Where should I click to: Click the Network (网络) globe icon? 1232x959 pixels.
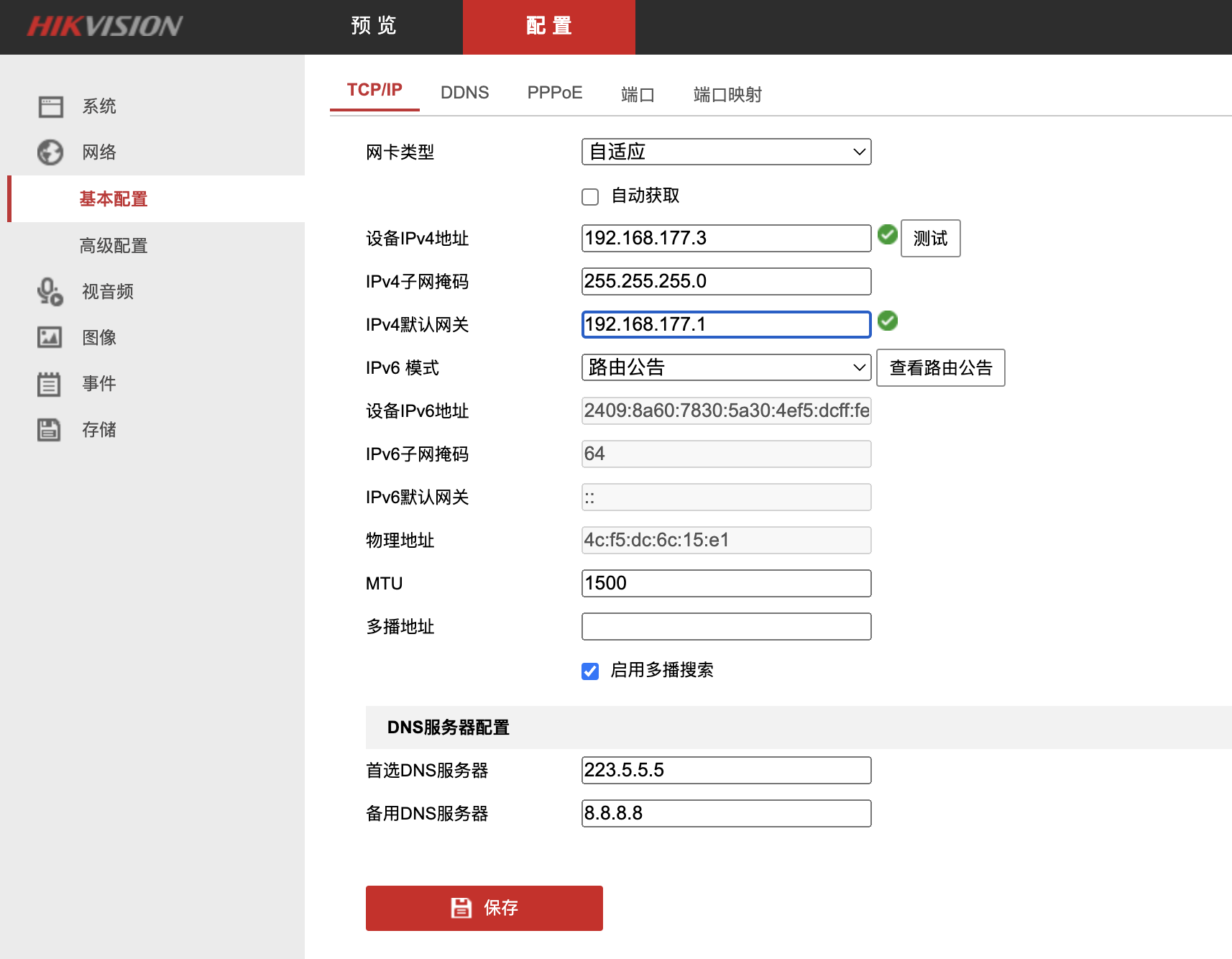[x=50, y=152]
